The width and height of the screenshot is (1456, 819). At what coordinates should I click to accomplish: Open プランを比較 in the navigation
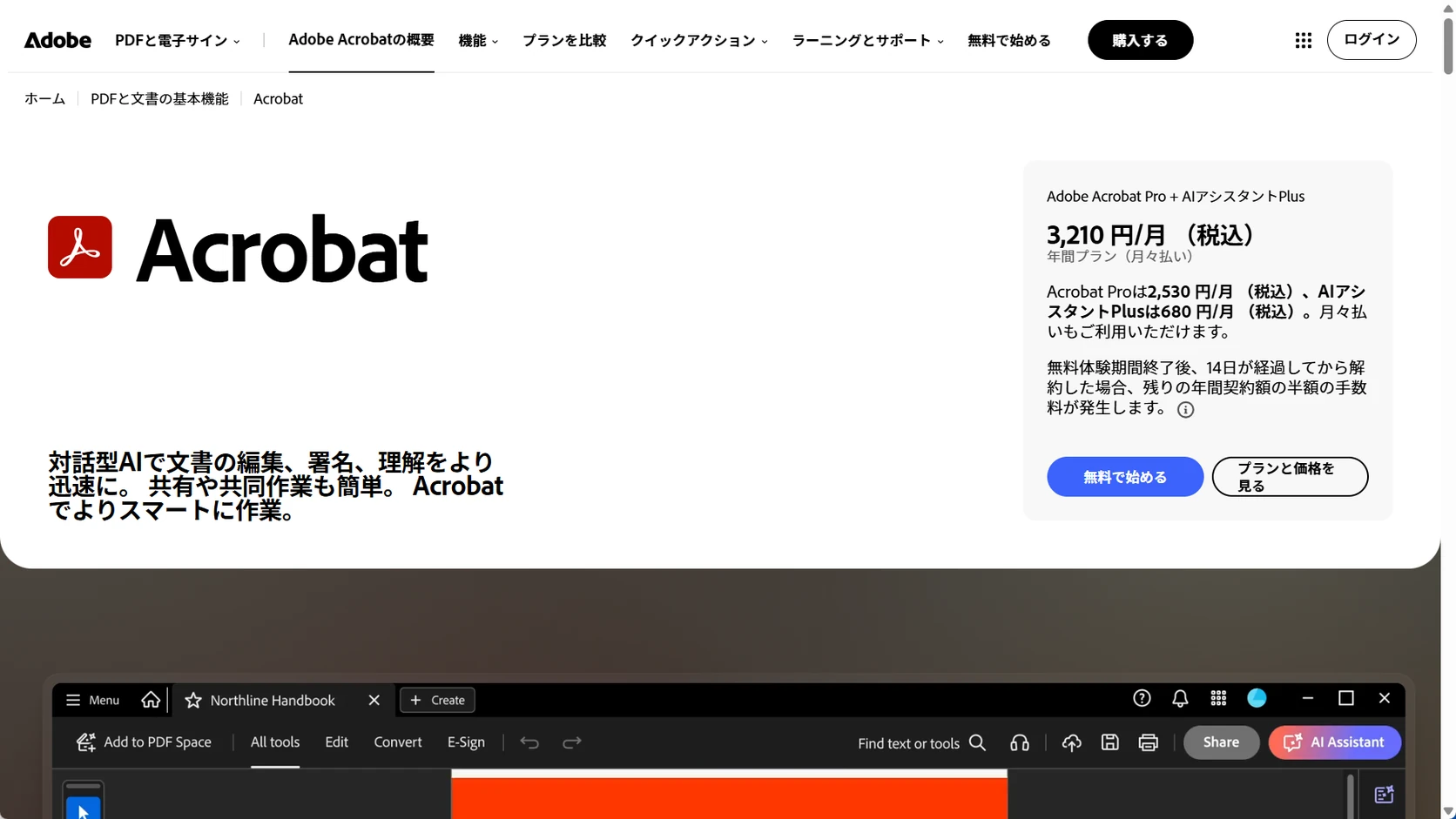(x=564, y=40)
